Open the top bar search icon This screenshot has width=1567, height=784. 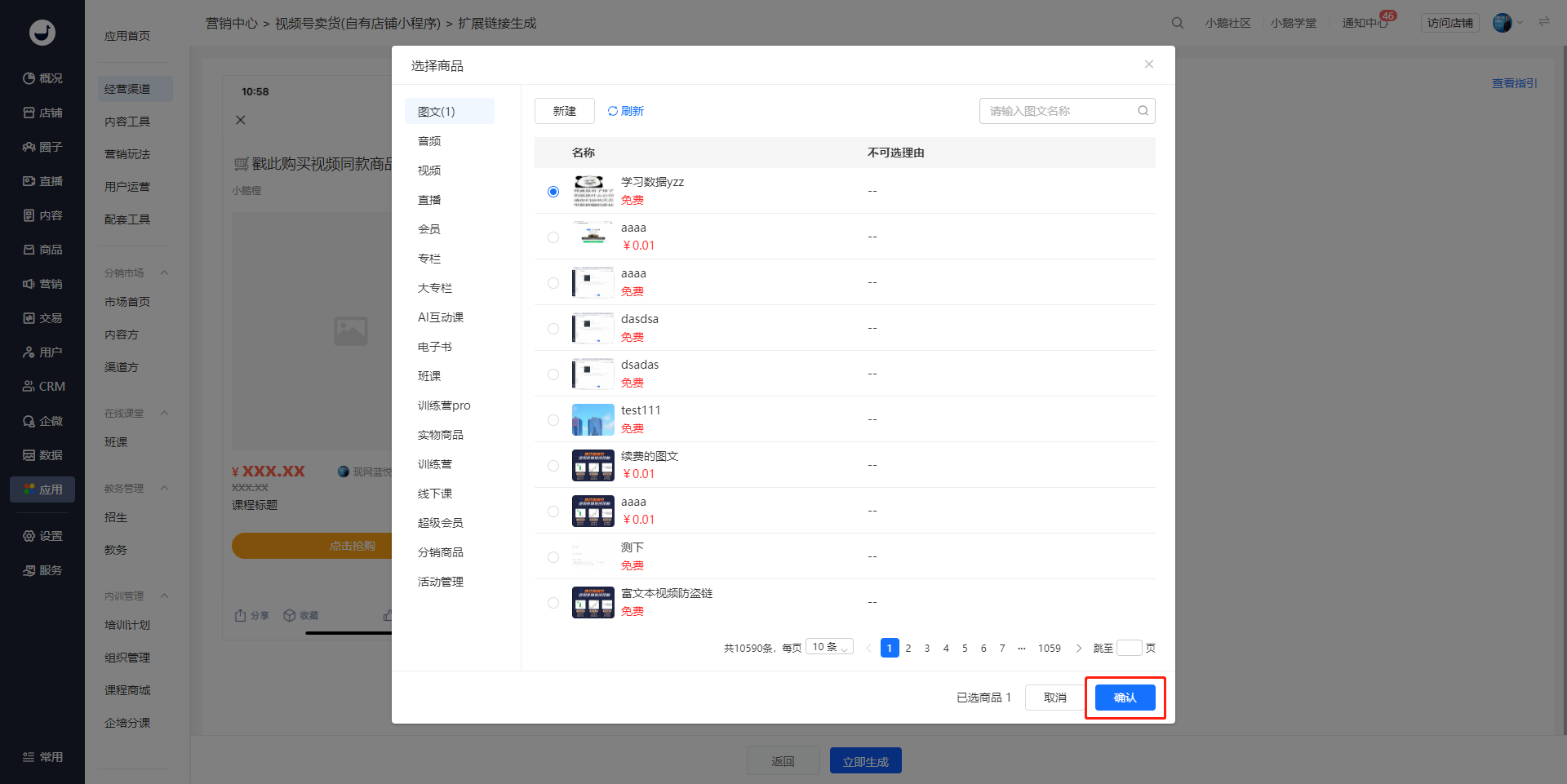click(1177, 23)
